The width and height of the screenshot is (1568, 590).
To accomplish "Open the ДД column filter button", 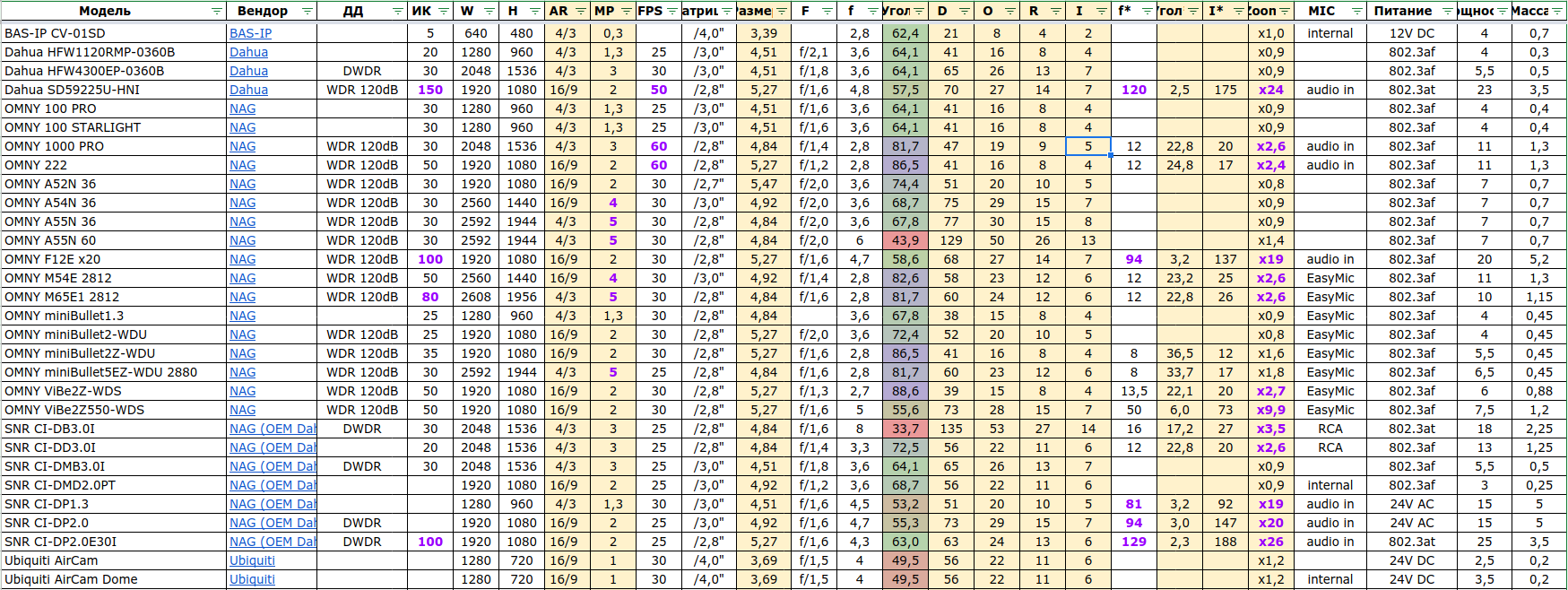I will tap(398, 12).
